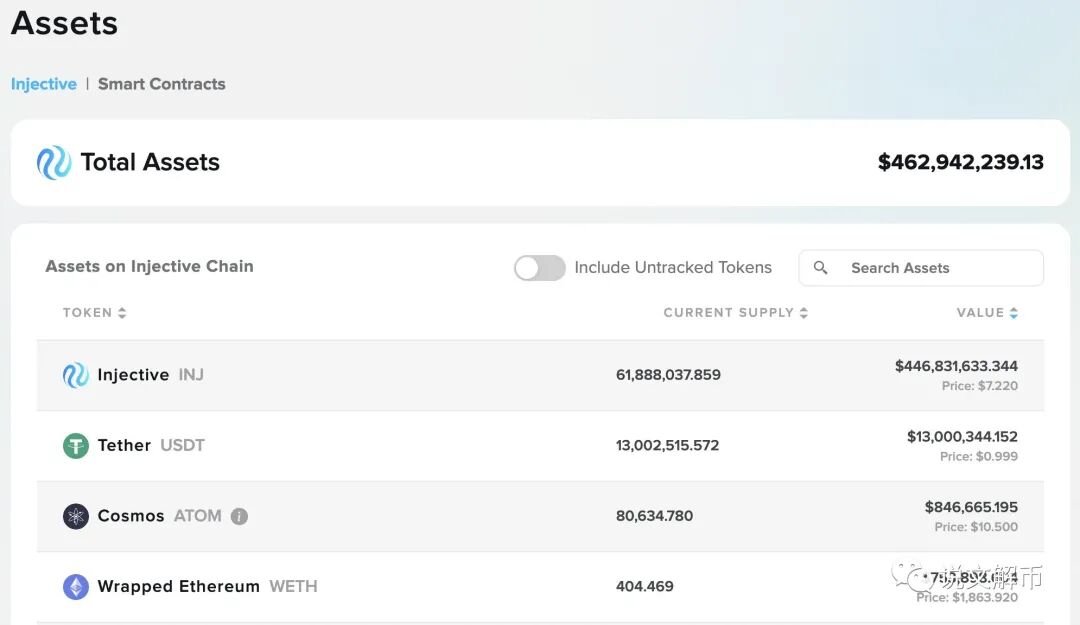Click the Wrapped Ethereum token icon

76,587
